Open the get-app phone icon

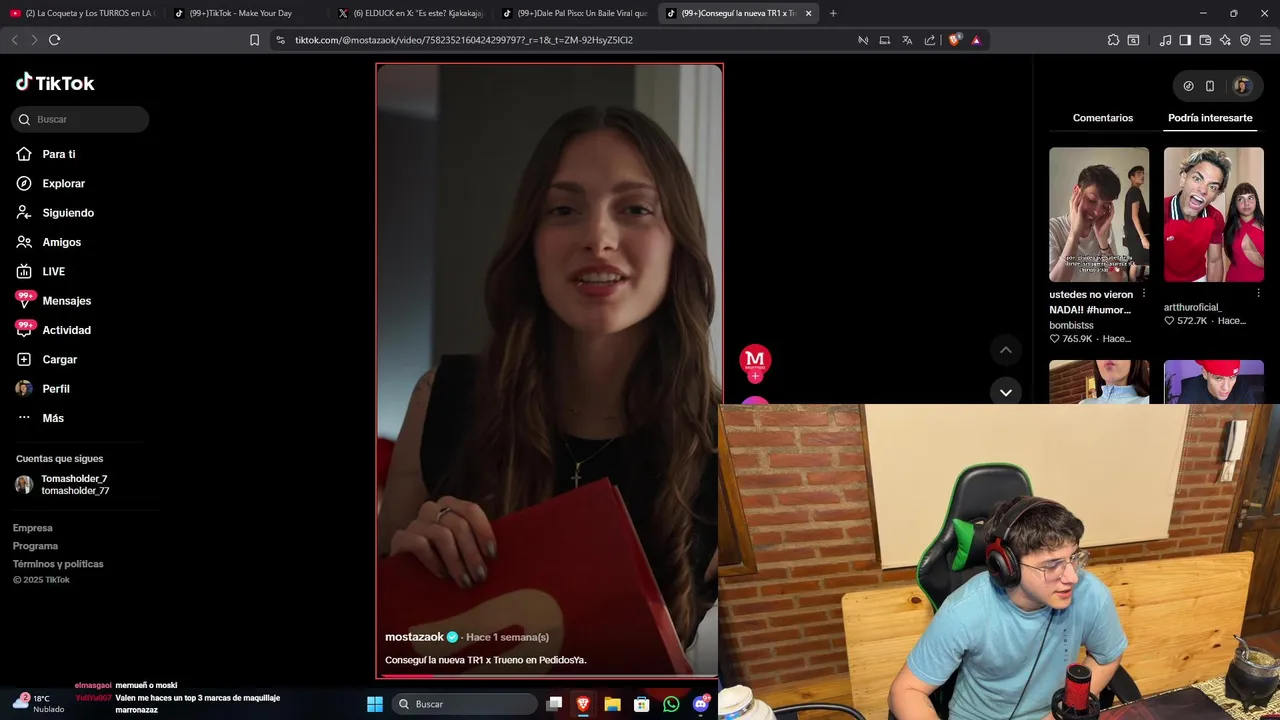pos(1210,86)
